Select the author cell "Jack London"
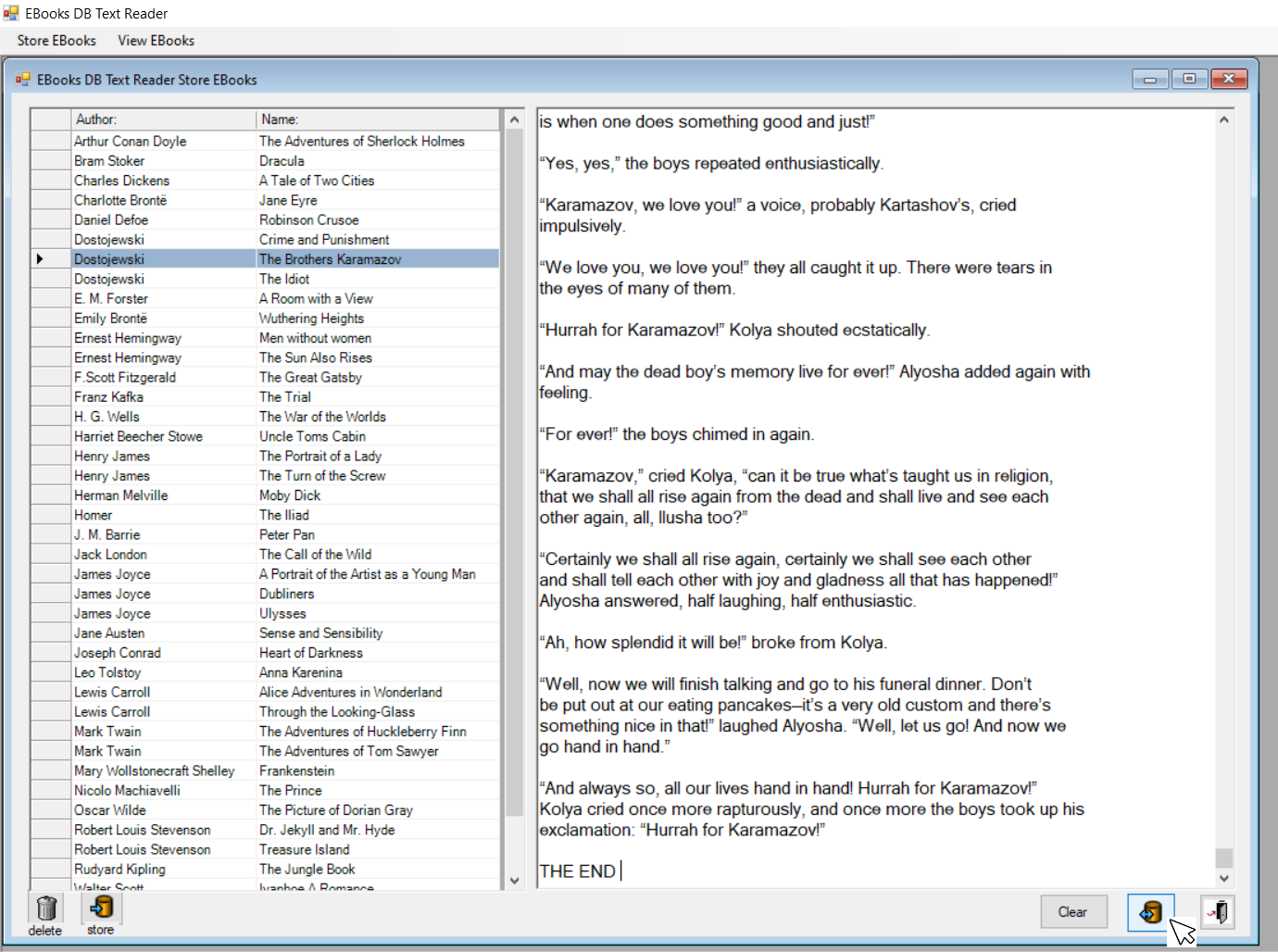The width and height of the screenshot is (1278, 952). coord(164,555)
